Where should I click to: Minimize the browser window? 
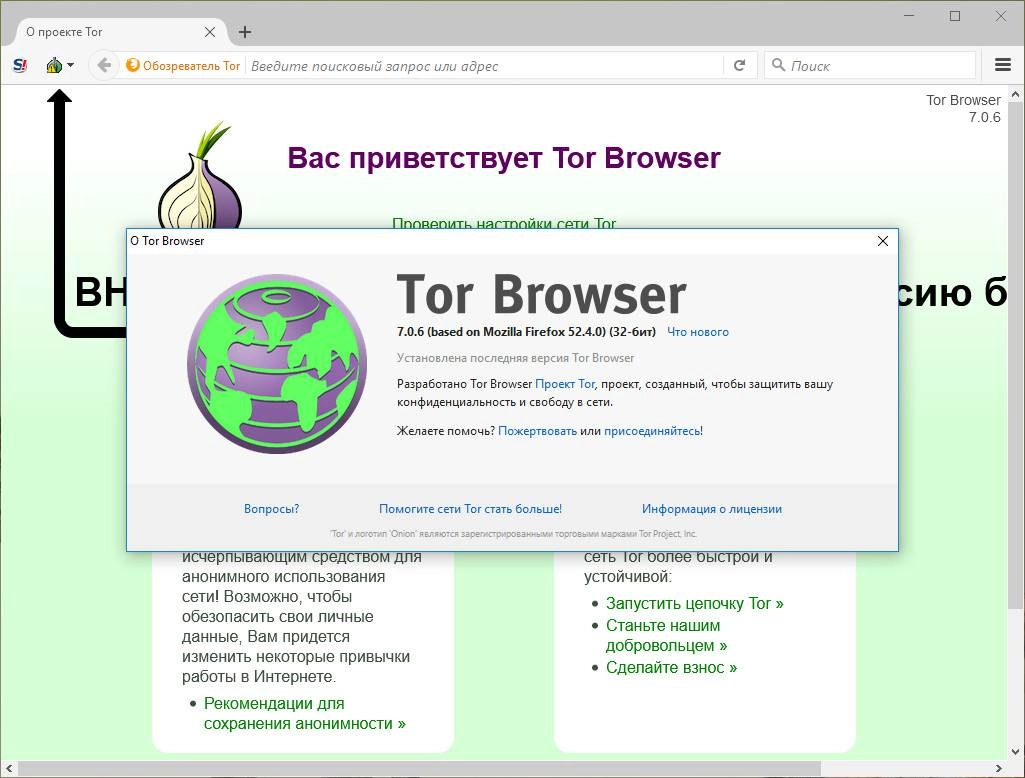[909, 16]
